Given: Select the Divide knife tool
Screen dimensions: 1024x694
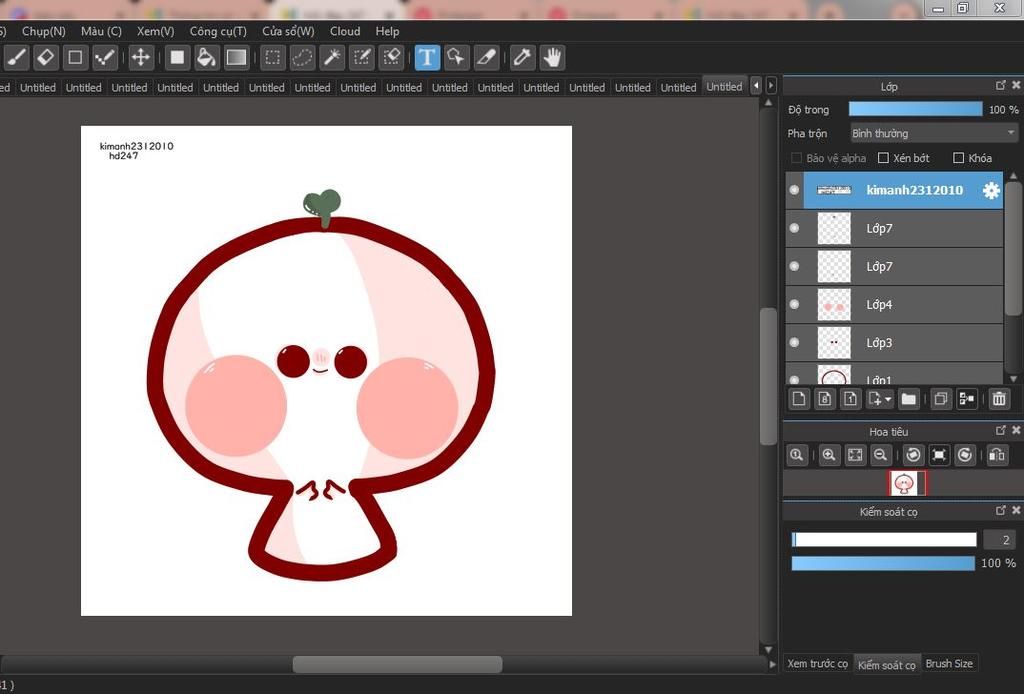Looking at the screenshot, I should 486,57.
